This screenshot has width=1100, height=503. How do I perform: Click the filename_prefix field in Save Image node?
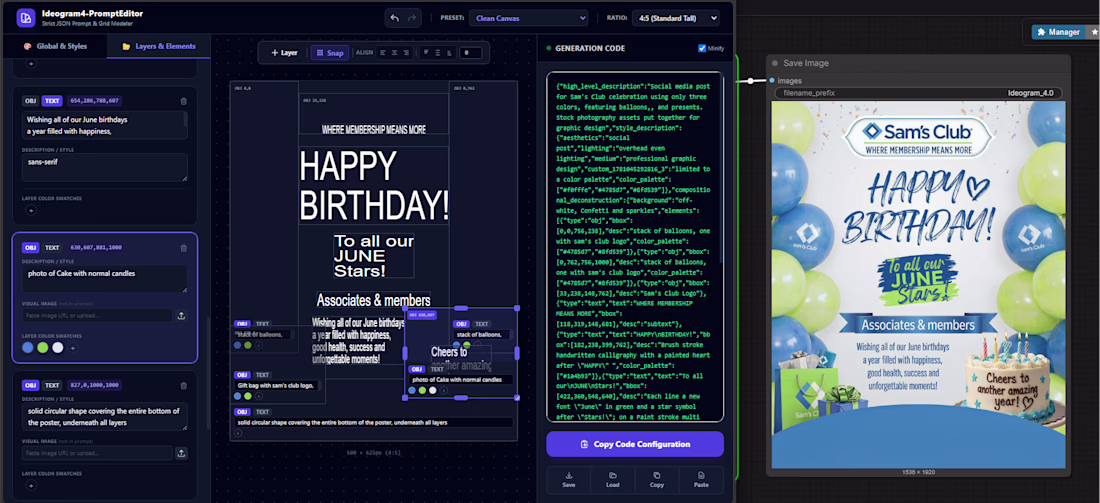(918, 93)
